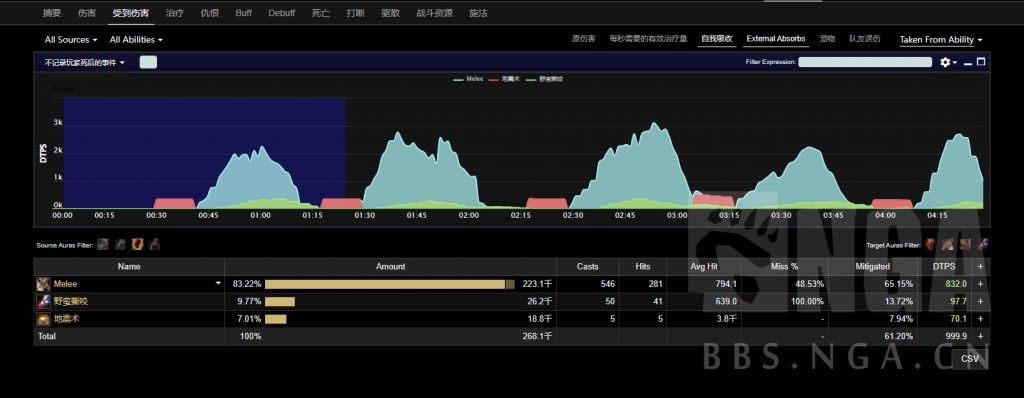Toggle the External Absorbs option
Screen dimensions: 1024x398
coord(776,39)
